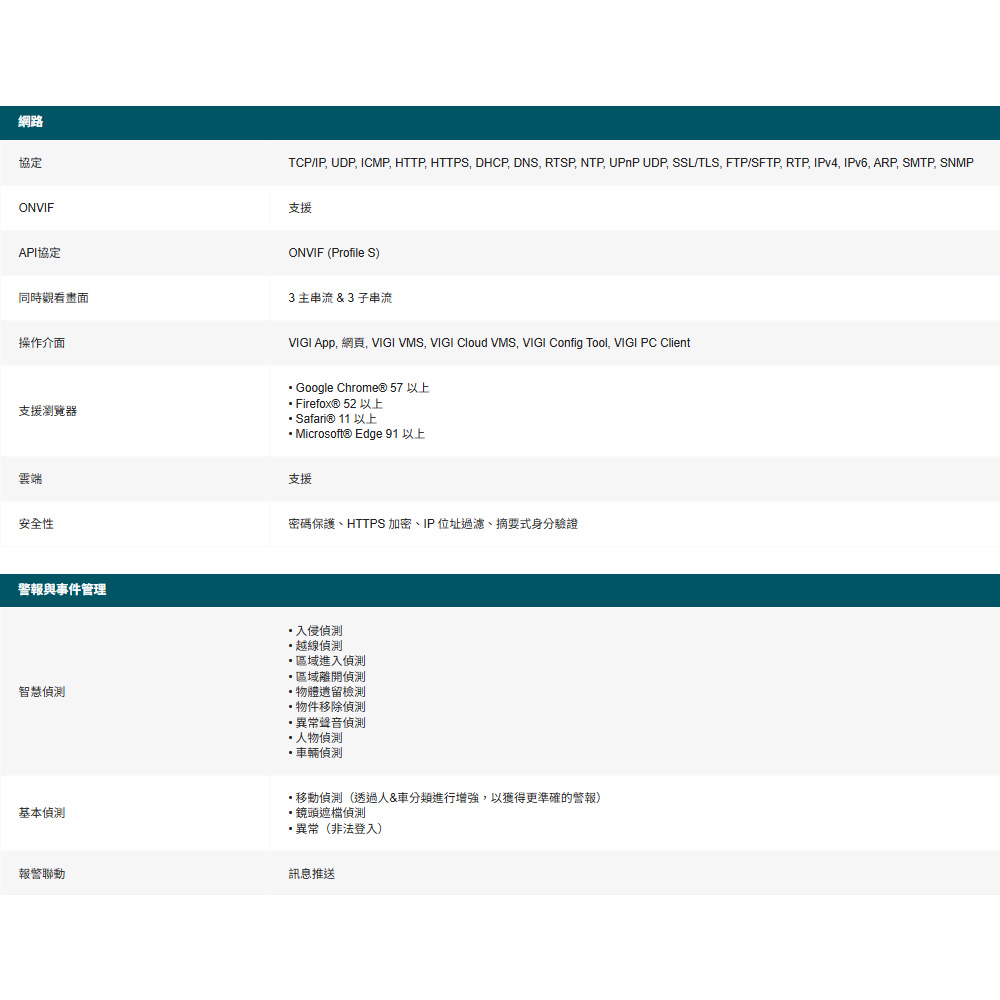1000x1000 pixels.
Task: Click the 操作介面 row label
Action: click(42, 343)
